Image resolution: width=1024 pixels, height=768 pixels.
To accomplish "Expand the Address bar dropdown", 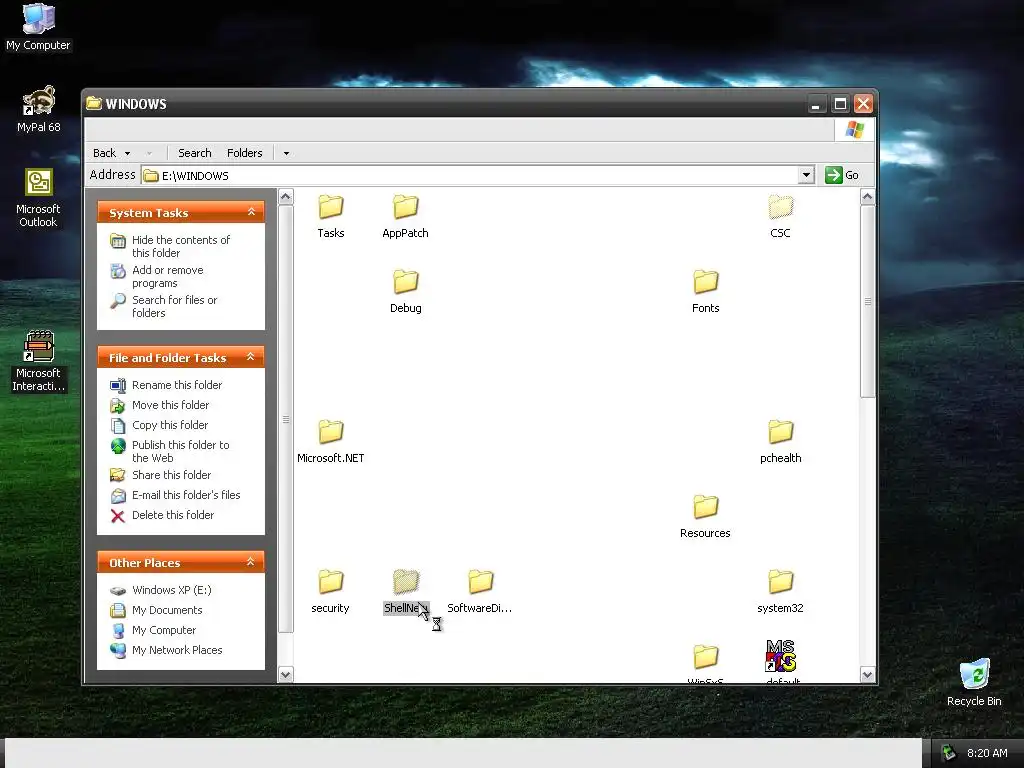I will [807, 175].
